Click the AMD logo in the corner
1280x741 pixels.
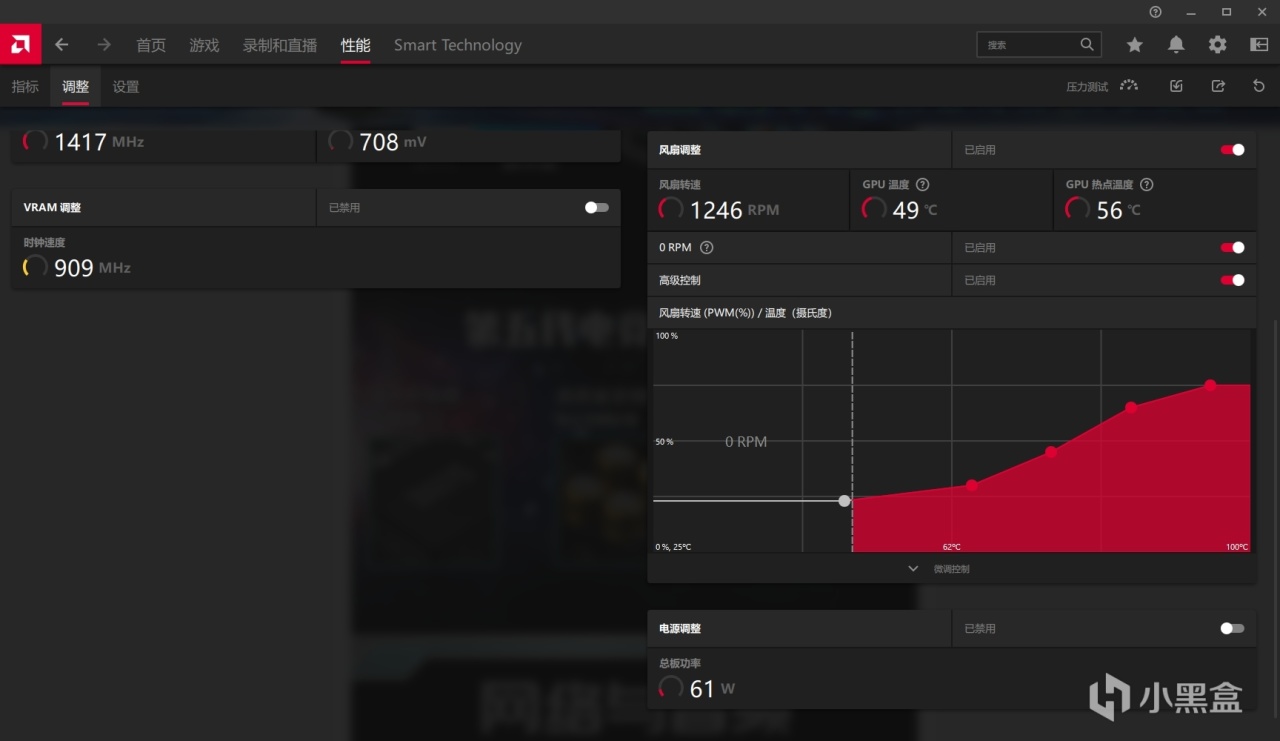pyautogui.click(x=20, y=45)
